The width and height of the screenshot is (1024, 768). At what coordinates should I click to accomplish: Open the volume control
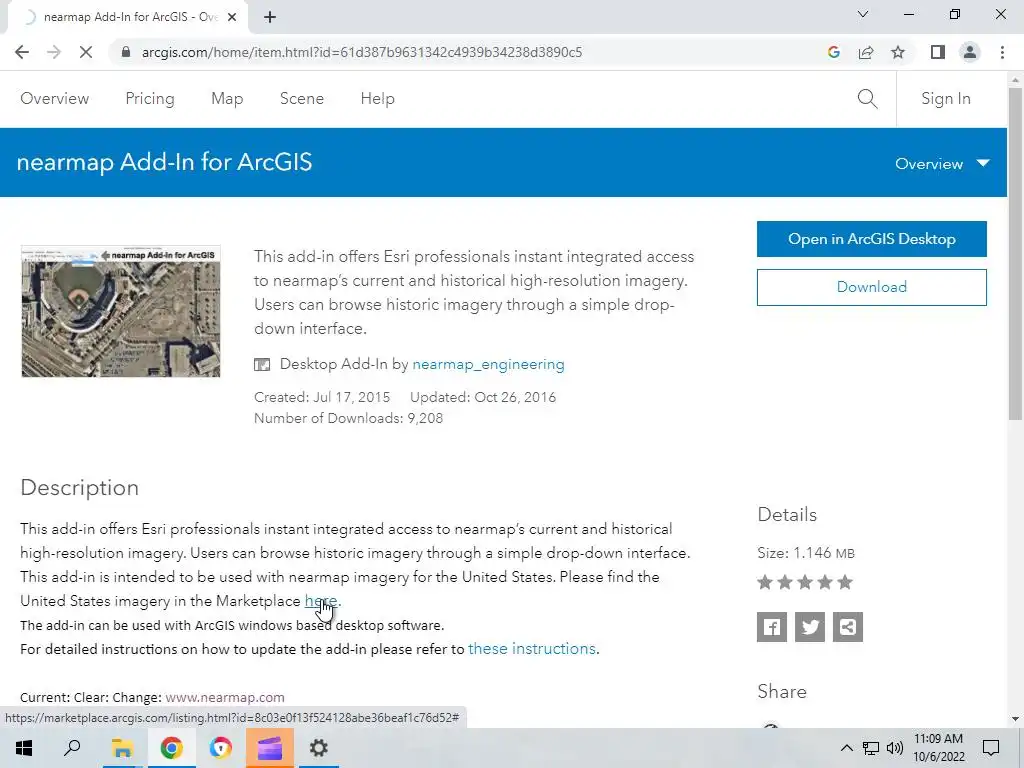(x=895, y=748)
